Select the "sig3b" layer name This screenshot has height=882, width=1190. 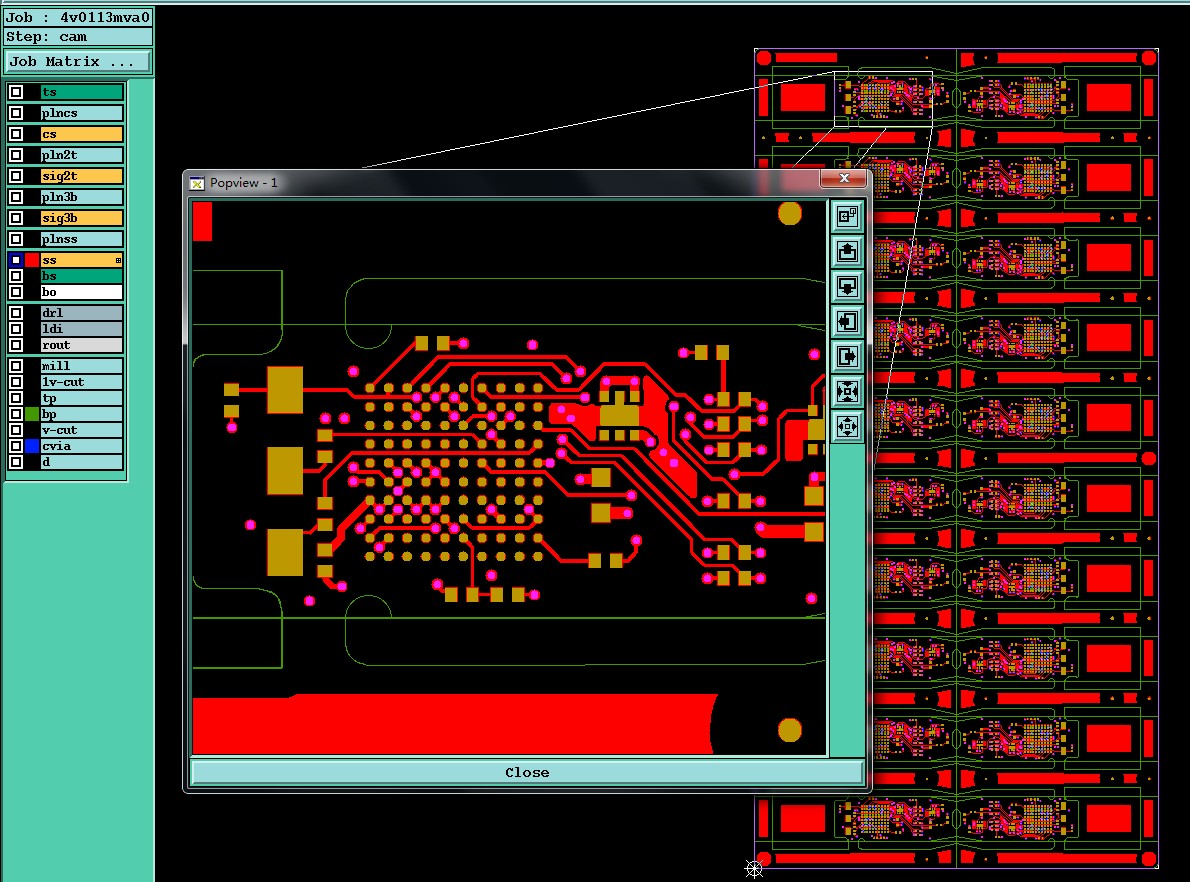coord(81,218)
